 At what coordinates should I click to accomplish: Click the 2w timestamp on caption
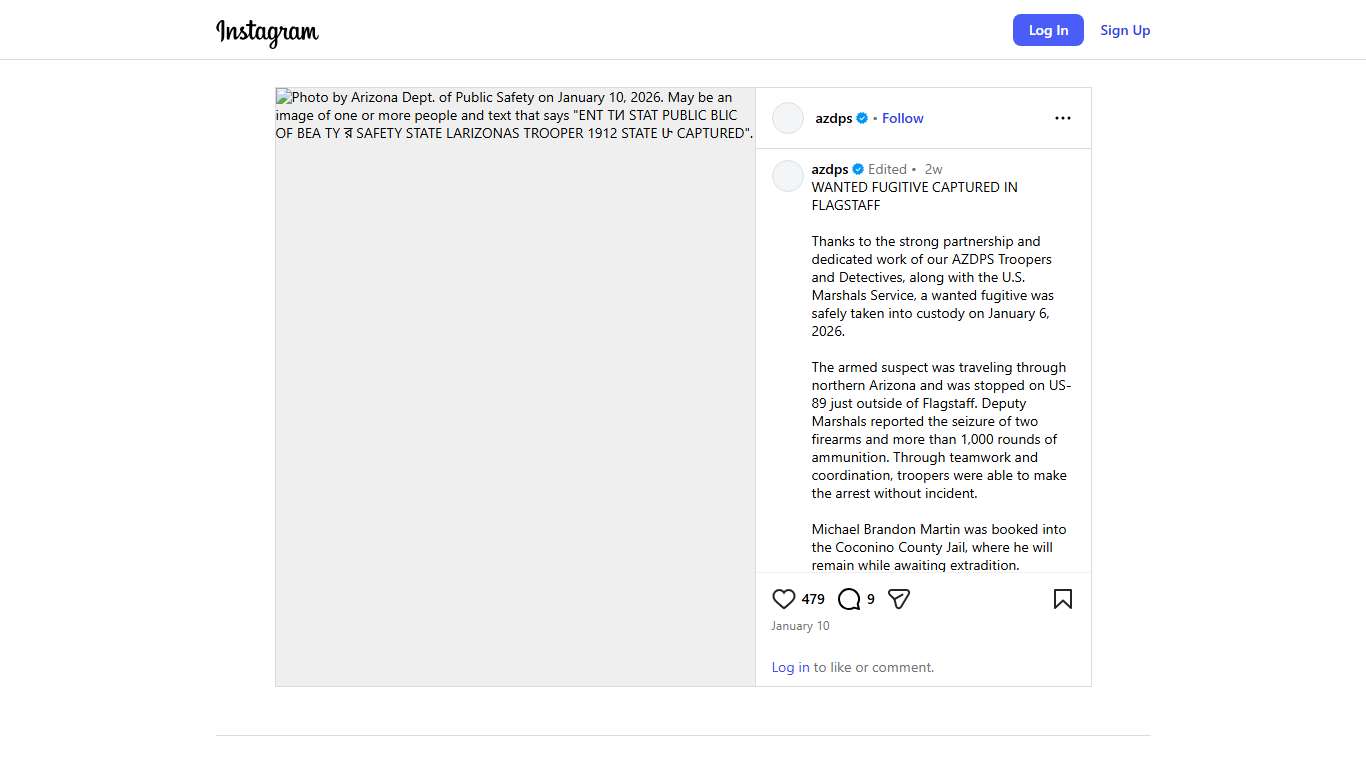point(933,169)
